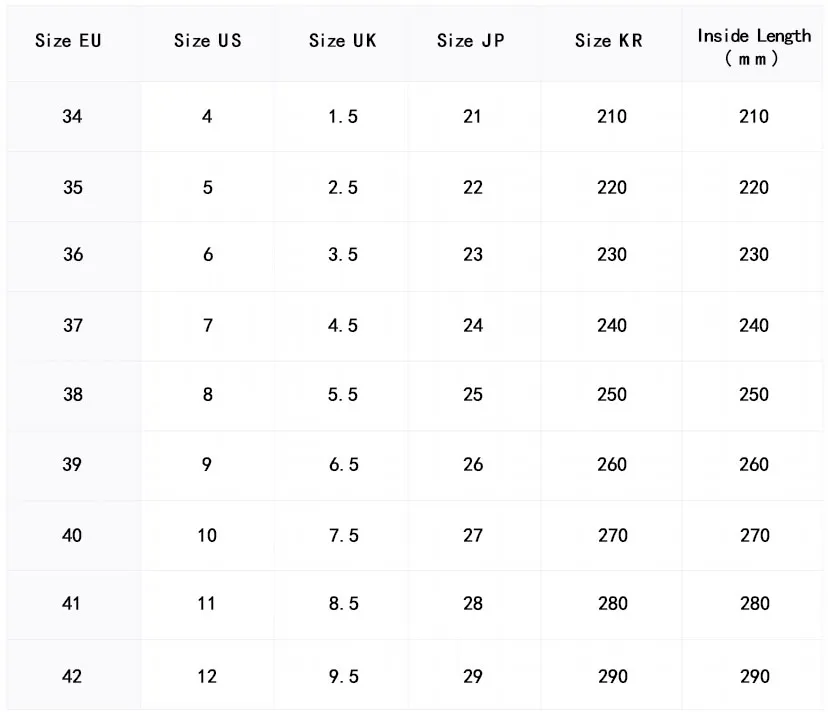Click US size 10 cell
Image resolution: width=828 pixels, height=712 pixels.
click(207, 535)
